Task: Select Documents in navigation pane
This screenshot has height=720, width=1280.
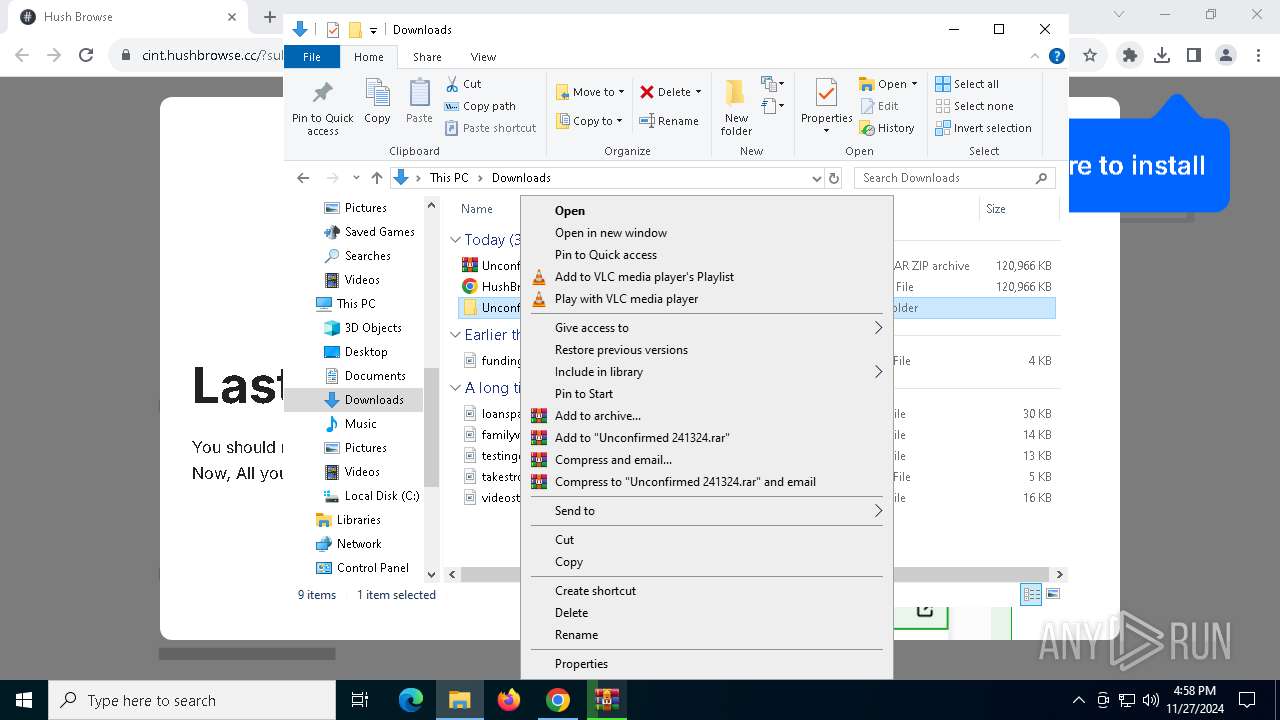Action: pos(365,376)
